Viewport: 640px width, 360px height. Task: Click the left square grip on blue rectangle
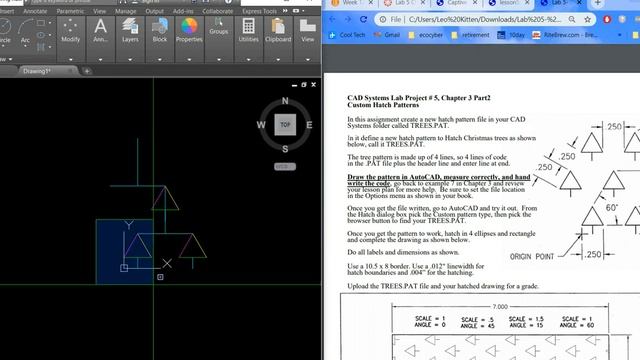click(124, 268)
